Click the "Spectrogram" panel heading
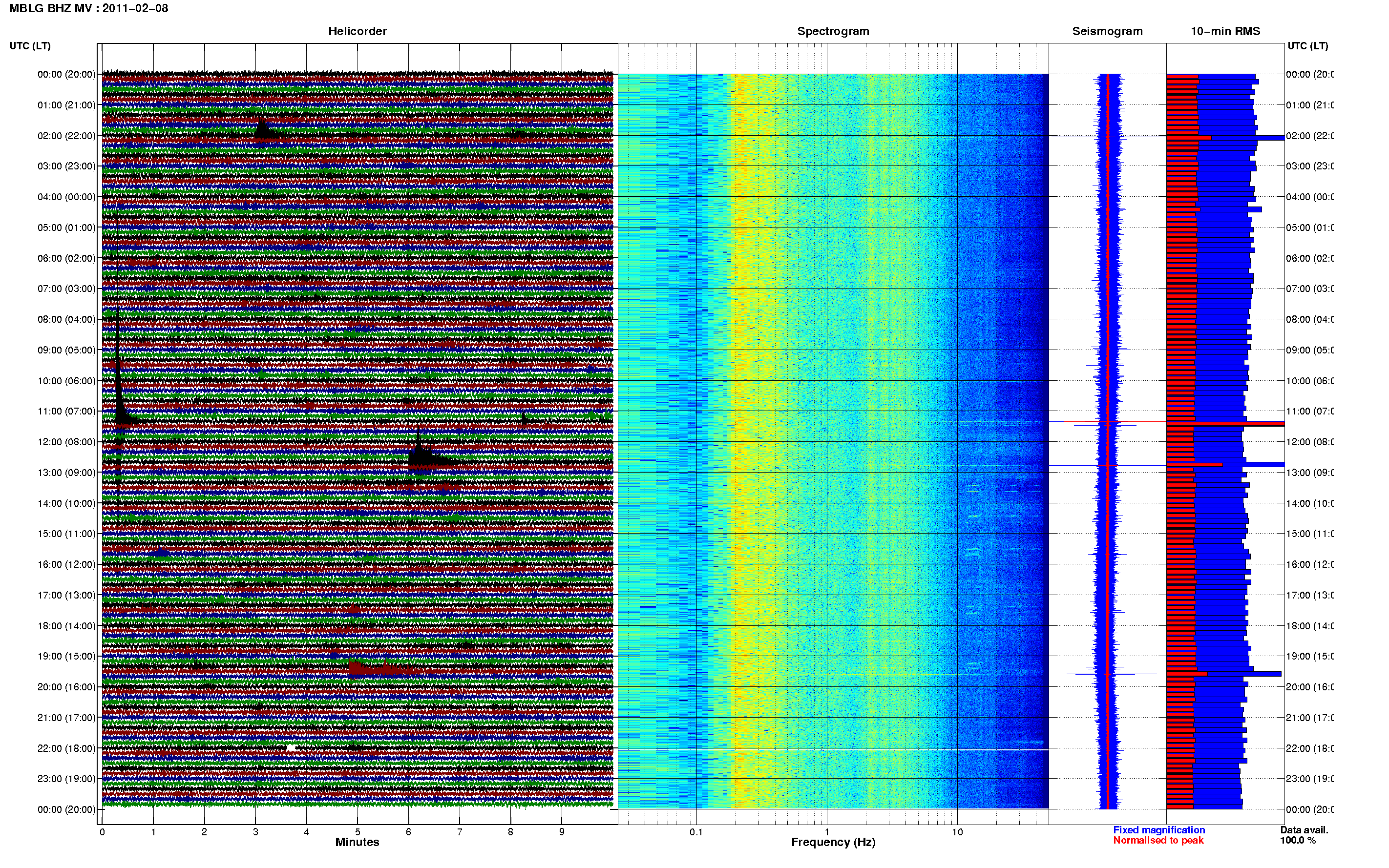Viewport: 1389px width, 868px height. pyautogui.click(x=833, y=31)
